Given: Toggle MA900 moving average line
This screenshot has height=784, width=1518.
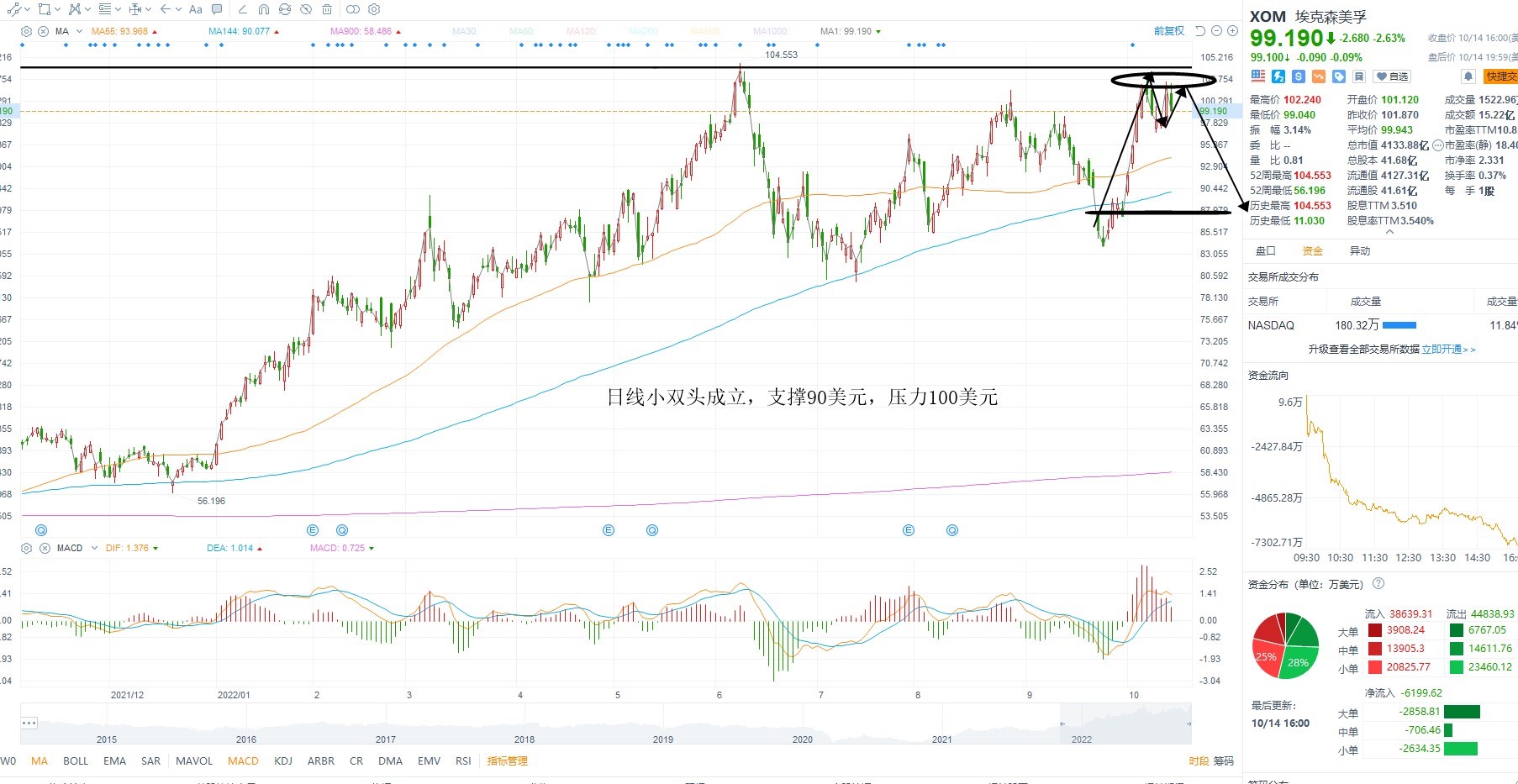Looking at the screenshot, I should 361,31.
